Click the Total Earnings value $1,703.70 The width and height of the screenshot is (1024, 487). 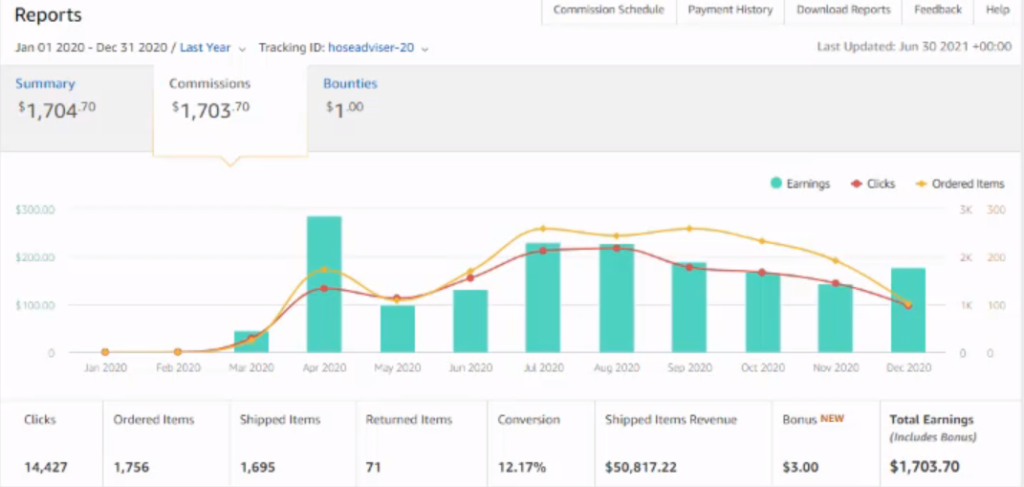[925, 467]
